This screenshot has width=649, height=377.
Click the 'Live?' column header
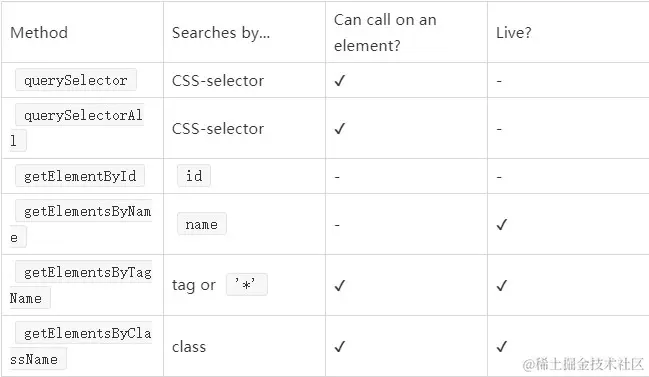click(514, 33)
